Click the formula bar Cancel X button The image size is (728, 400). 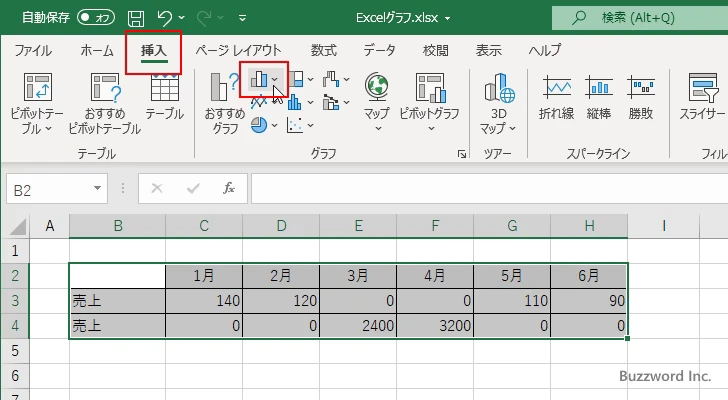tap(157, 188)
